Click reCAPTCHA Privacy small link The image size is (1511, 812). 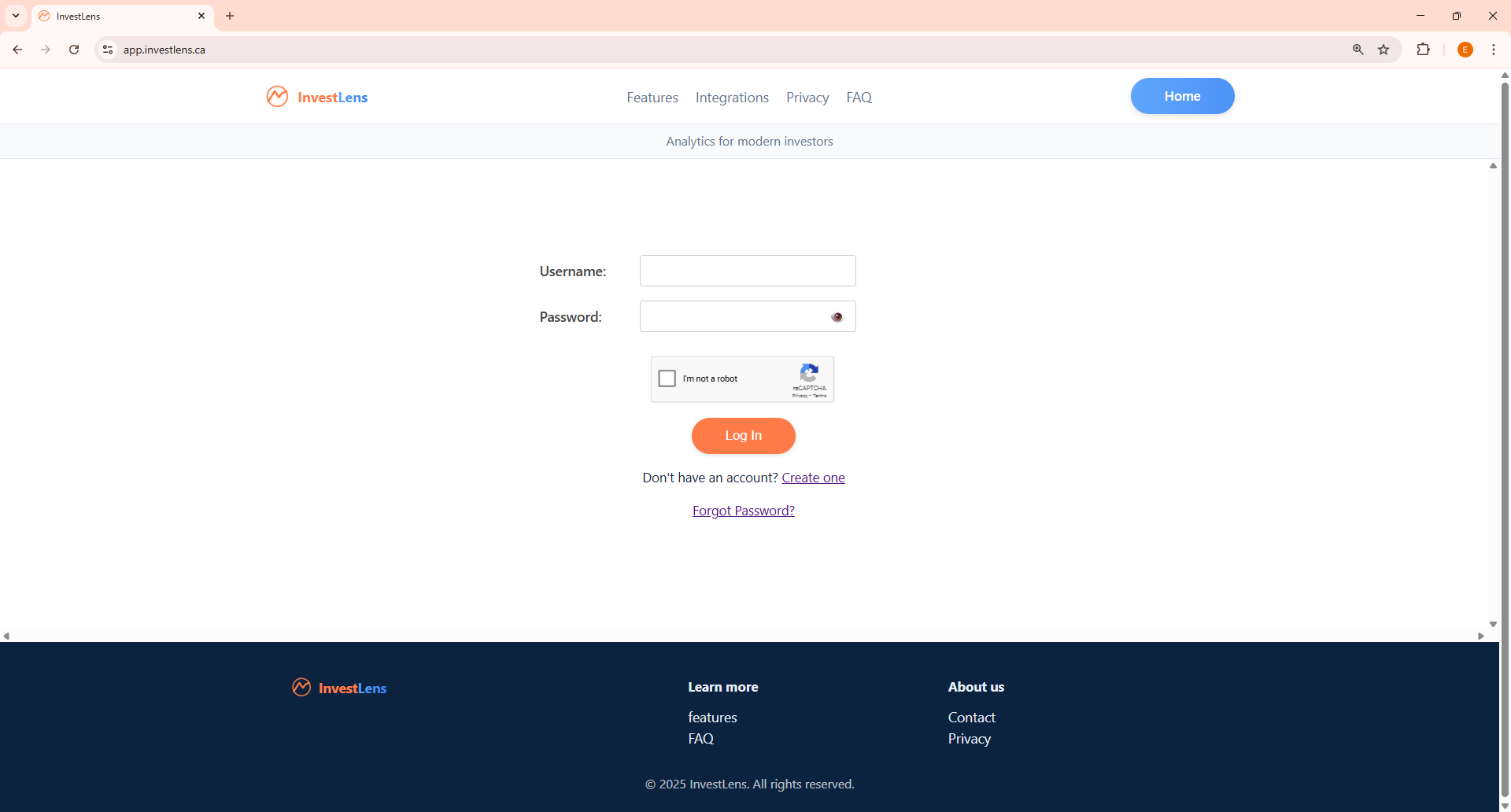[x=800, y=396]
